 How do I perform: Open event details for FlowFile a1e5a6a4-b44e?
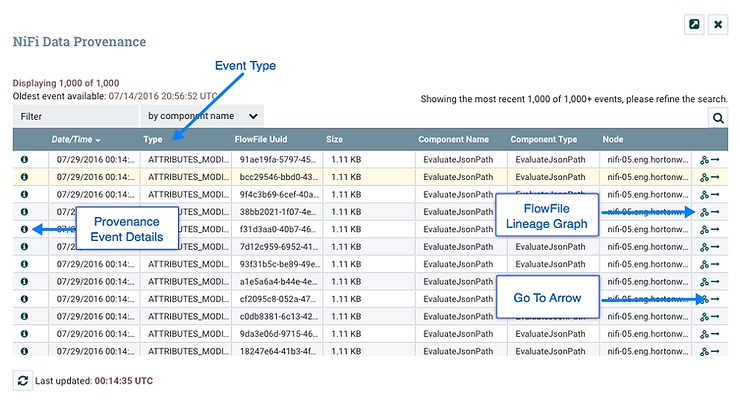(x=24, y=282)
